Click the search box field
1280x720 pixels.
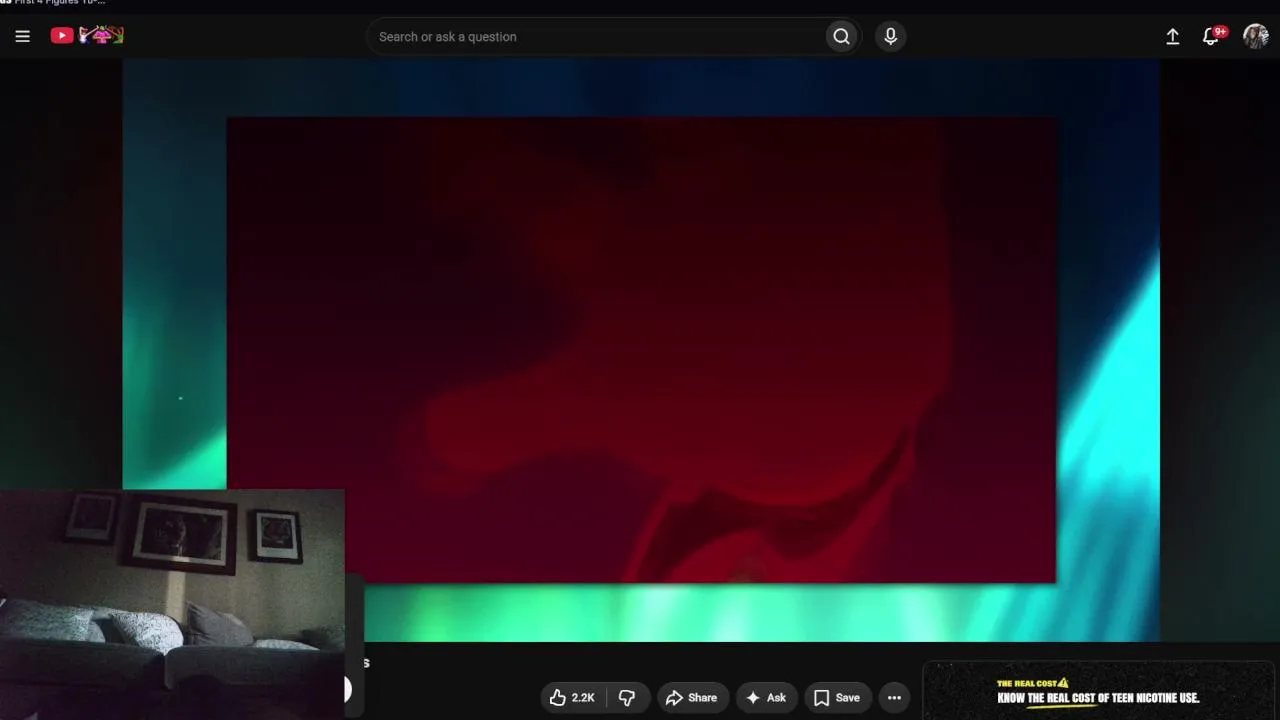click(x=596, y=37)
